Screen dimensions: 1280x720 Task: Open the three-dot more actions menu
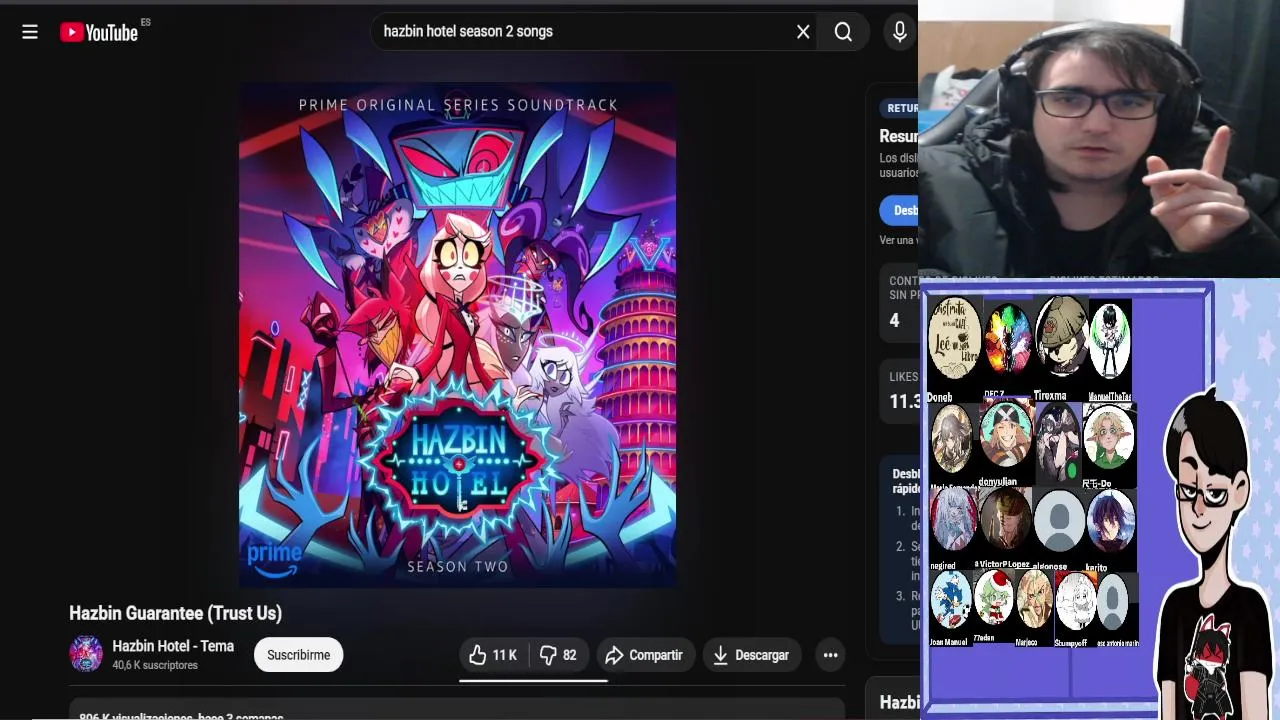tap(830, 655)
